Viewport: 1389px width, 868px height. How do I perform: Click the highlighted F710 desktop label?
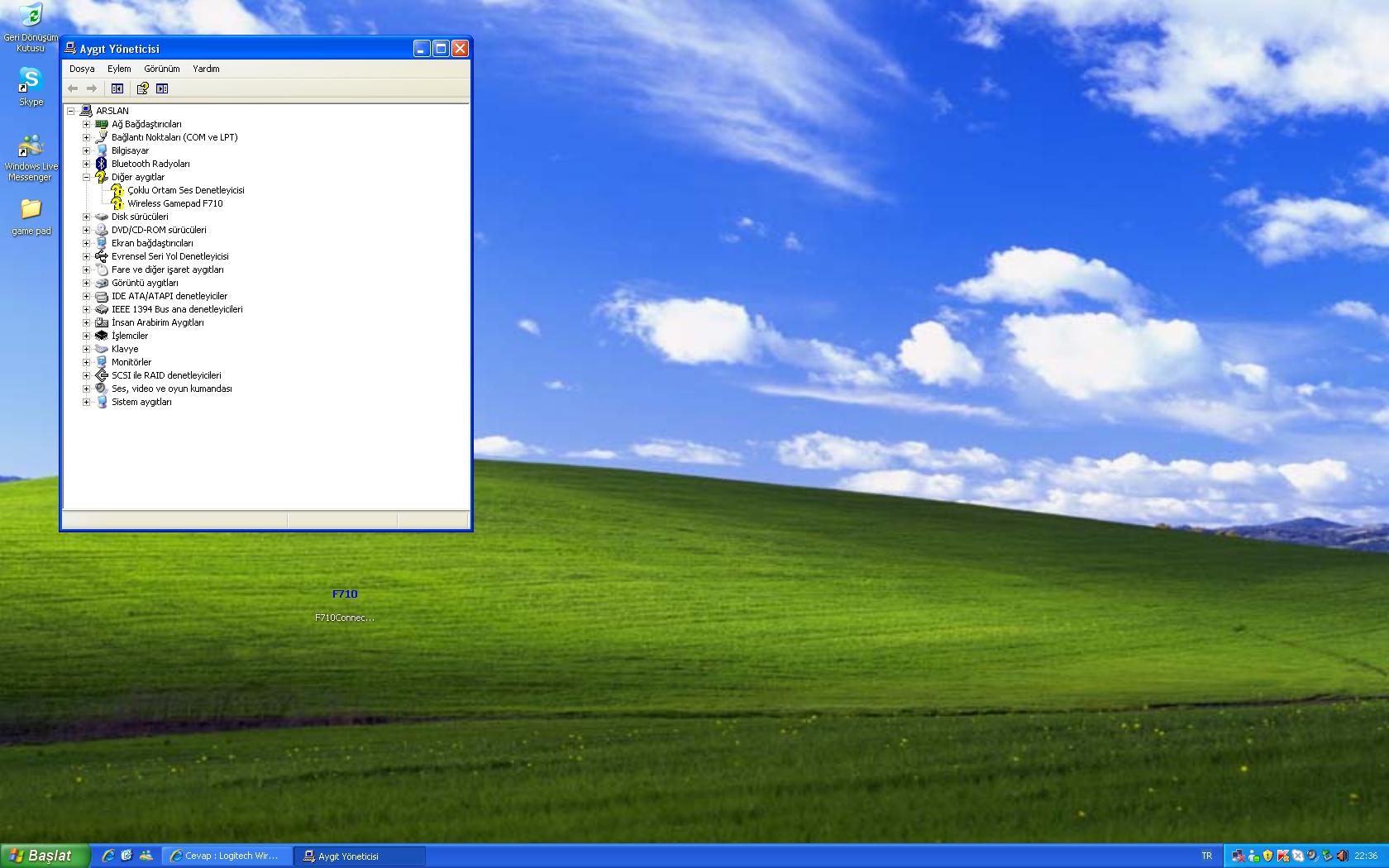(345, 594)
